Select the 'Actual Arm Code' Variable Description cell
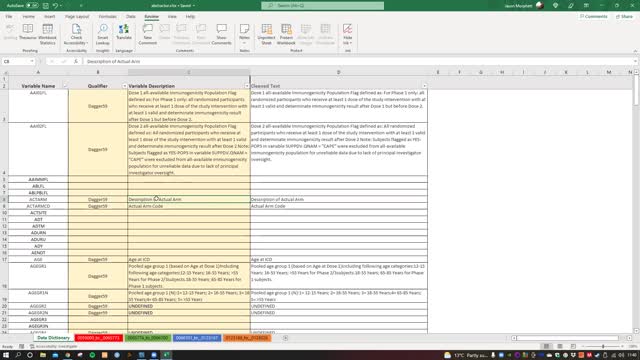640x360 pixels. (x=189, y=206)
